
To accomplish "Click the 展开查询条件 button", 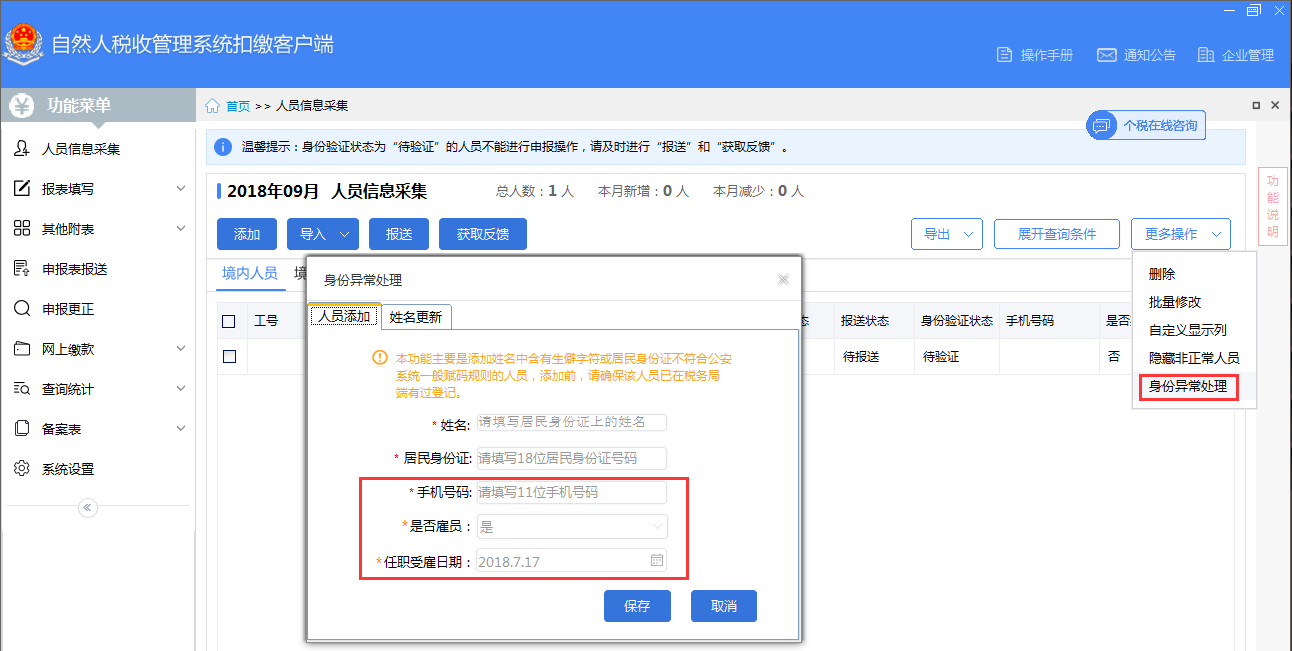I will point(1057,234).
